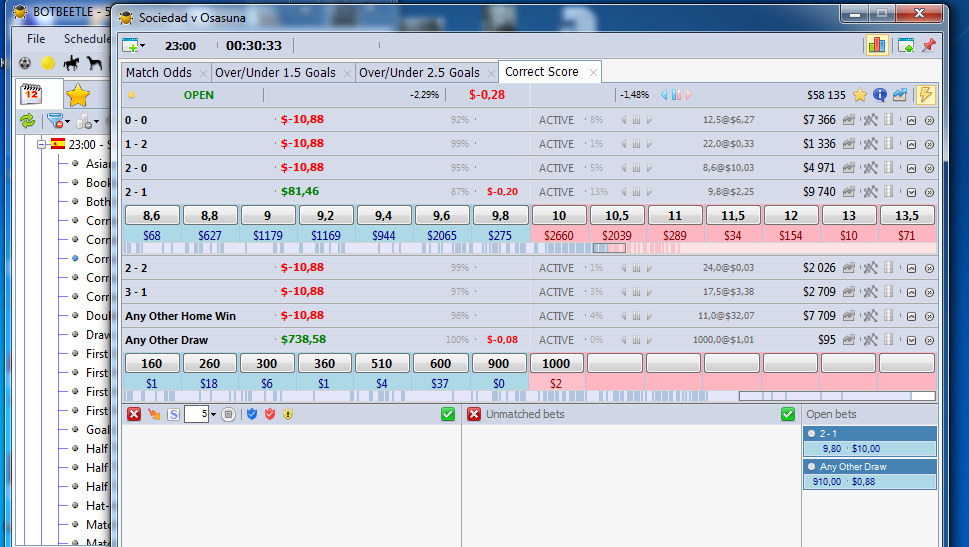The image size is (969, 547).
Task: Toggle the yellow warning shield icon
Action: (x=288, y=414)
